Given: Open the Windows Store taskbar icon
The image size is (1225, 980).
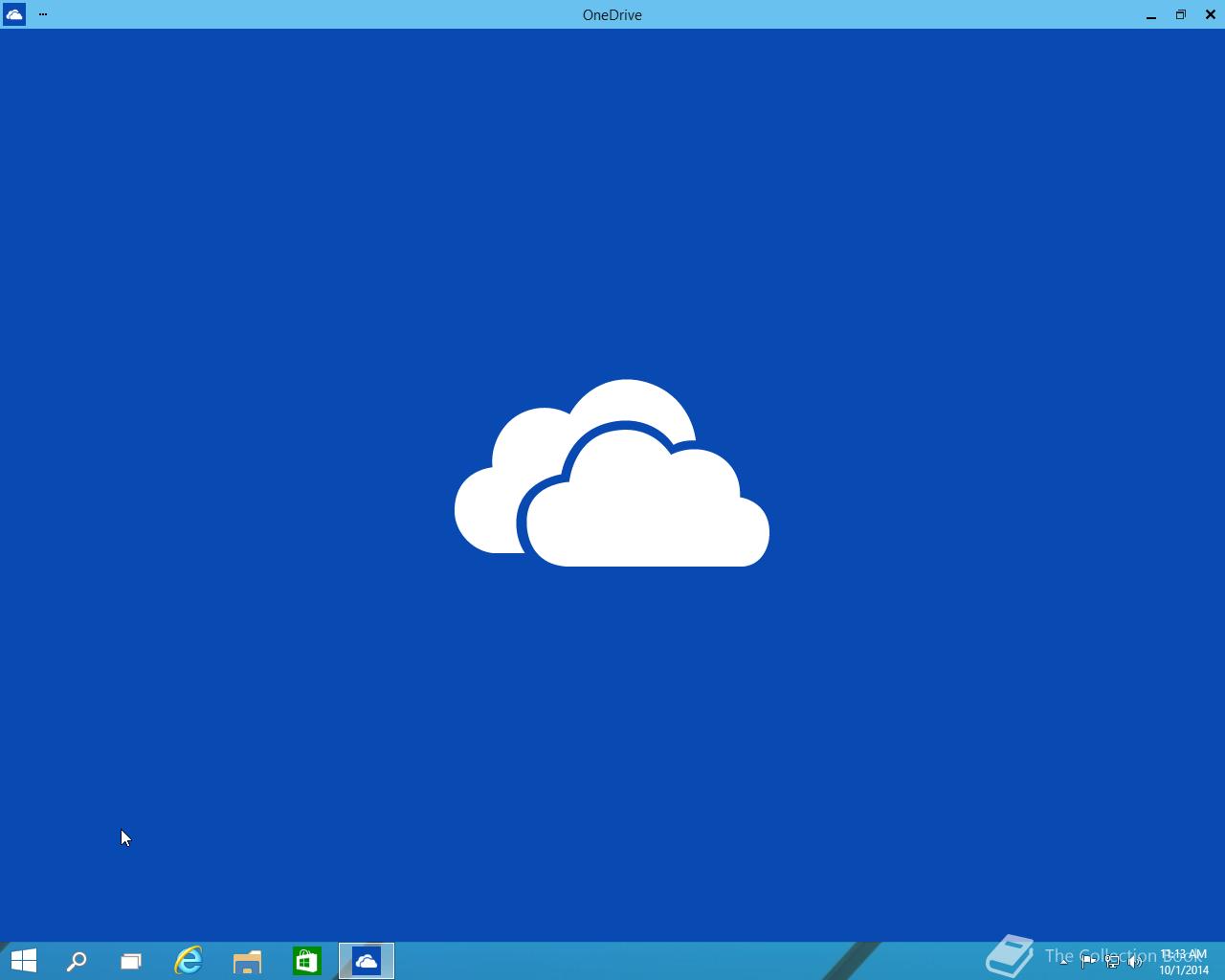Looking at the screenshot, I should click(307, 961).
